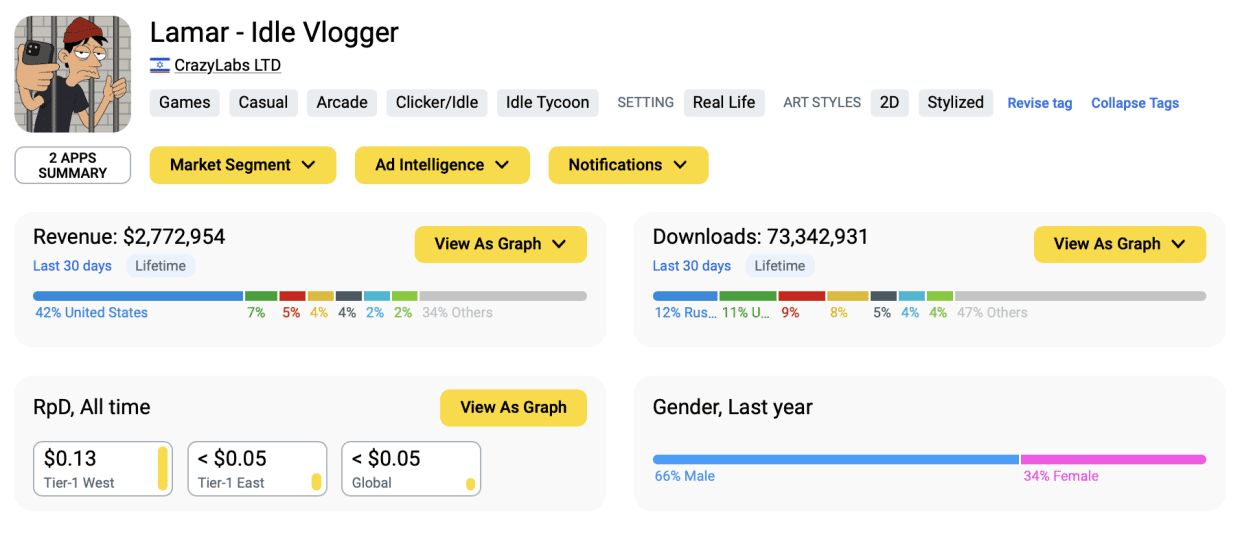Viewport: 1240px width, 533px height.
Task: Click the Israel flag icon beside CrazyLabs
Action: pos(159,65)
